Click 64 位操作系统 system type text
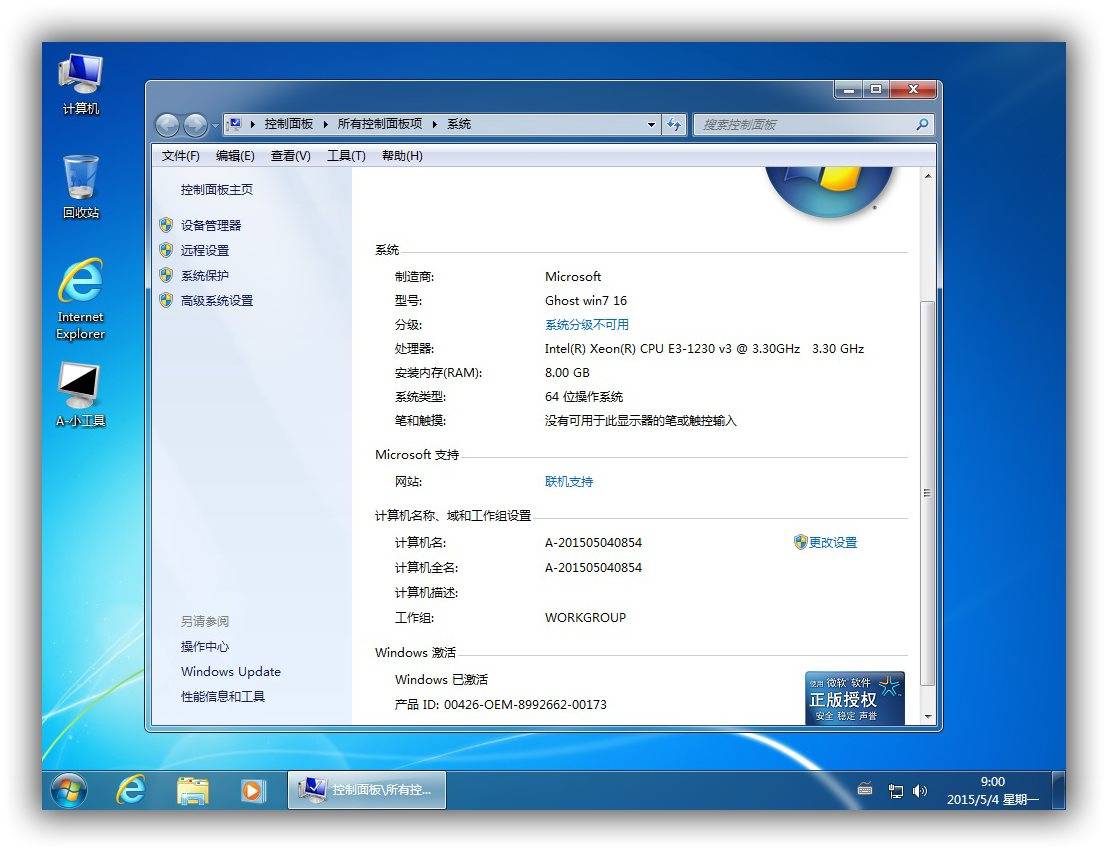 pos(584,396)
